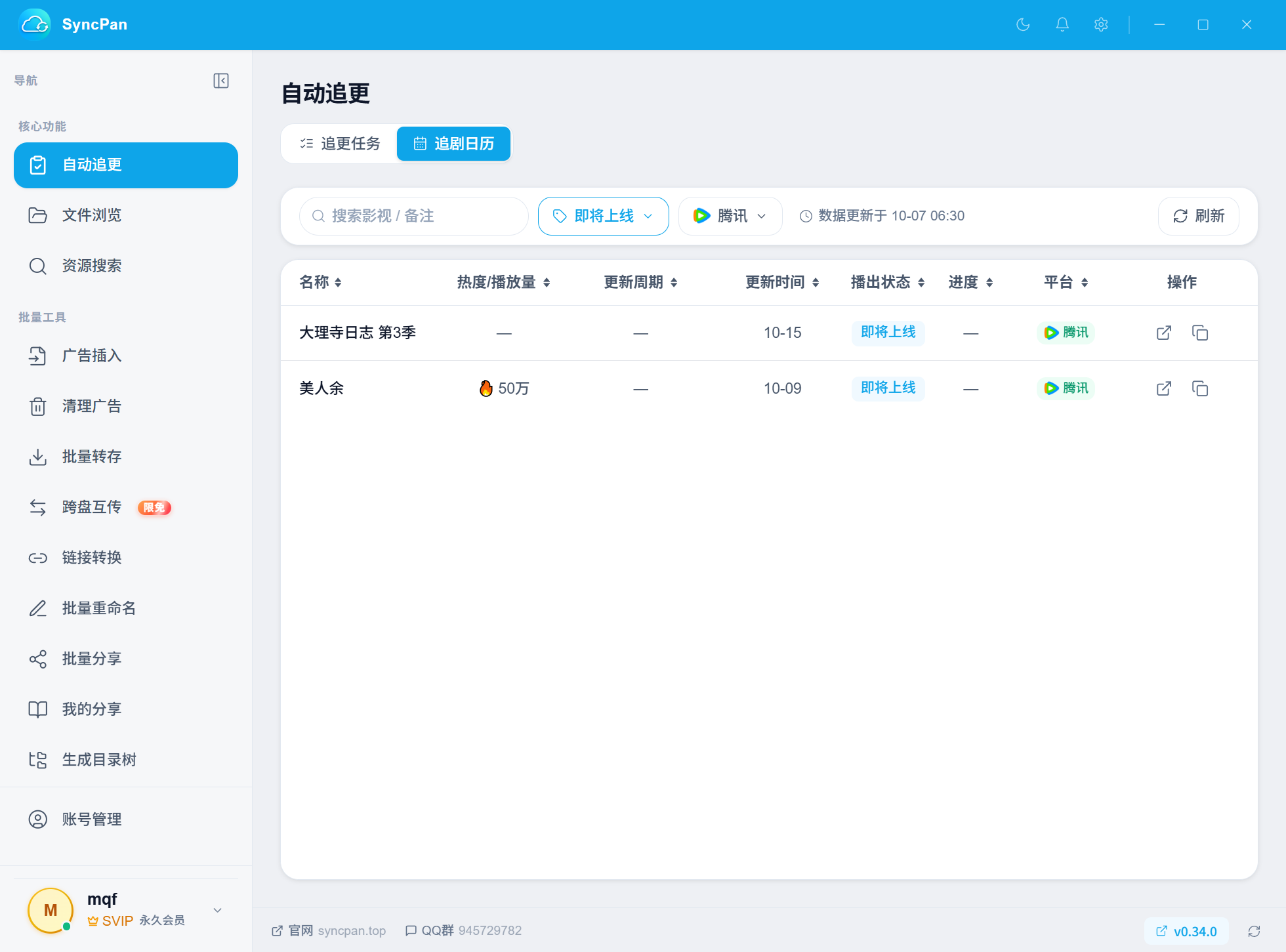This screenshot has height=952, width=1286.
Task: Sort by 热度/播放量 column
Action: pos(503,282)
